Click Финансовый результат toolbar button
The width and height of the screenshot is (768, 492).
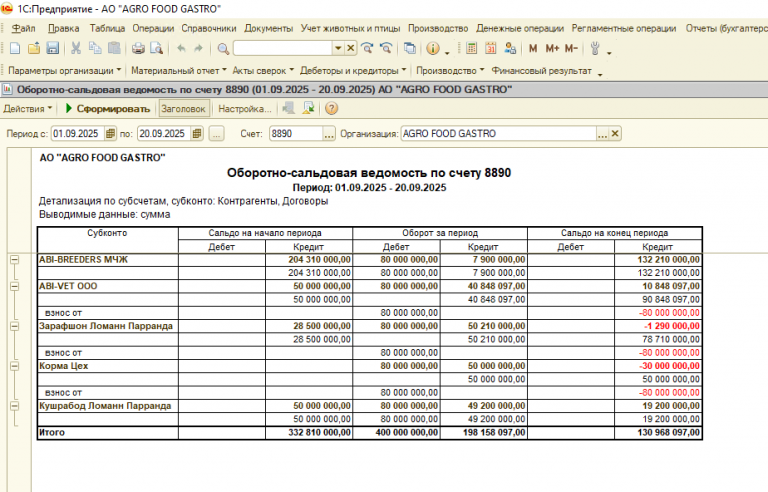point(542,71)
